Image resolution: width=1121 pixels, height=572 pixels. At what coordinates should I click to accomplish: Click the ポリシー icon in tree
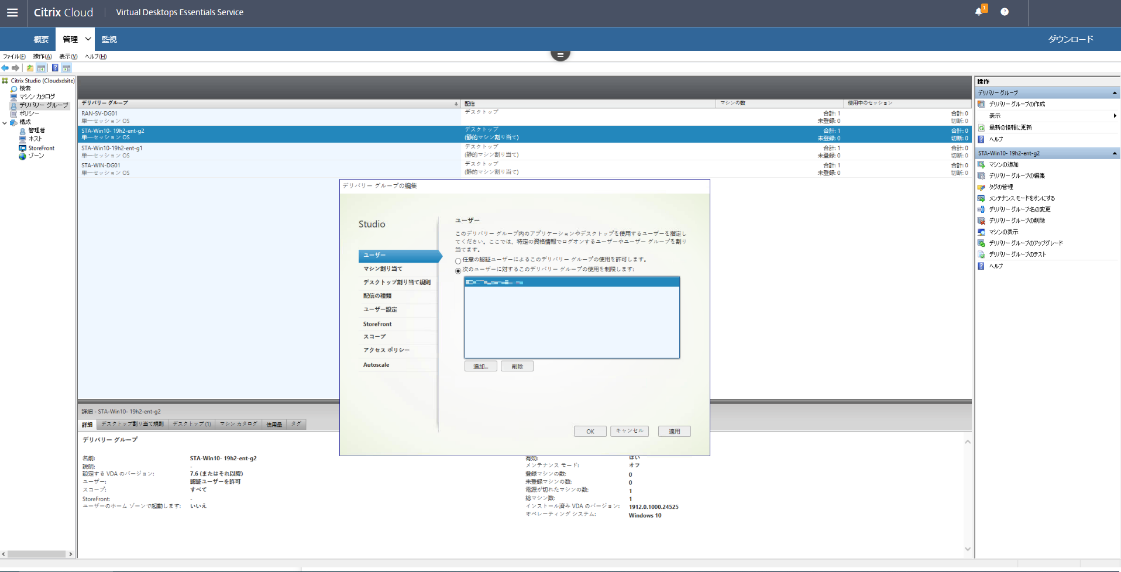(x=14, y=114)
